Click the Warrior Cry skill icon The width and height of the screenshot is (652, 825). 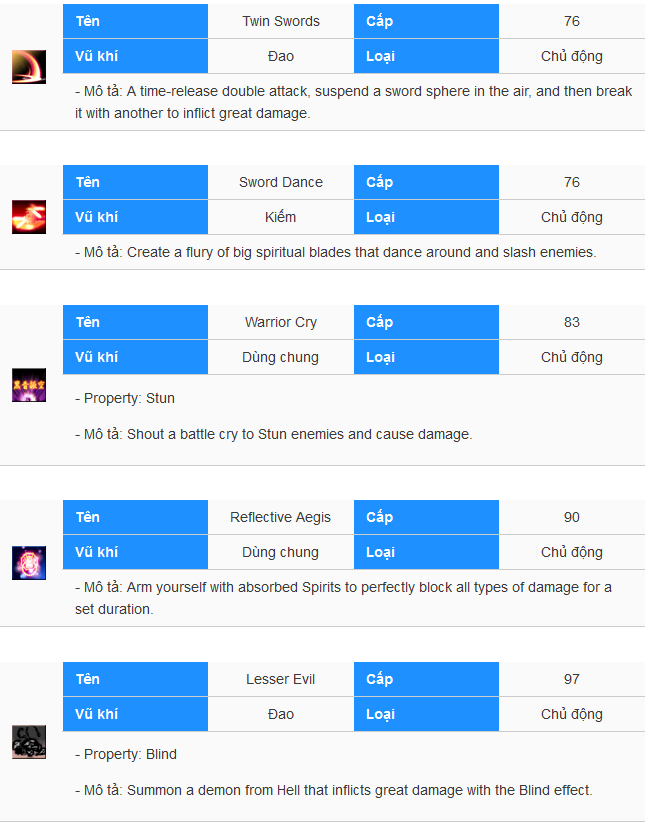29,385
